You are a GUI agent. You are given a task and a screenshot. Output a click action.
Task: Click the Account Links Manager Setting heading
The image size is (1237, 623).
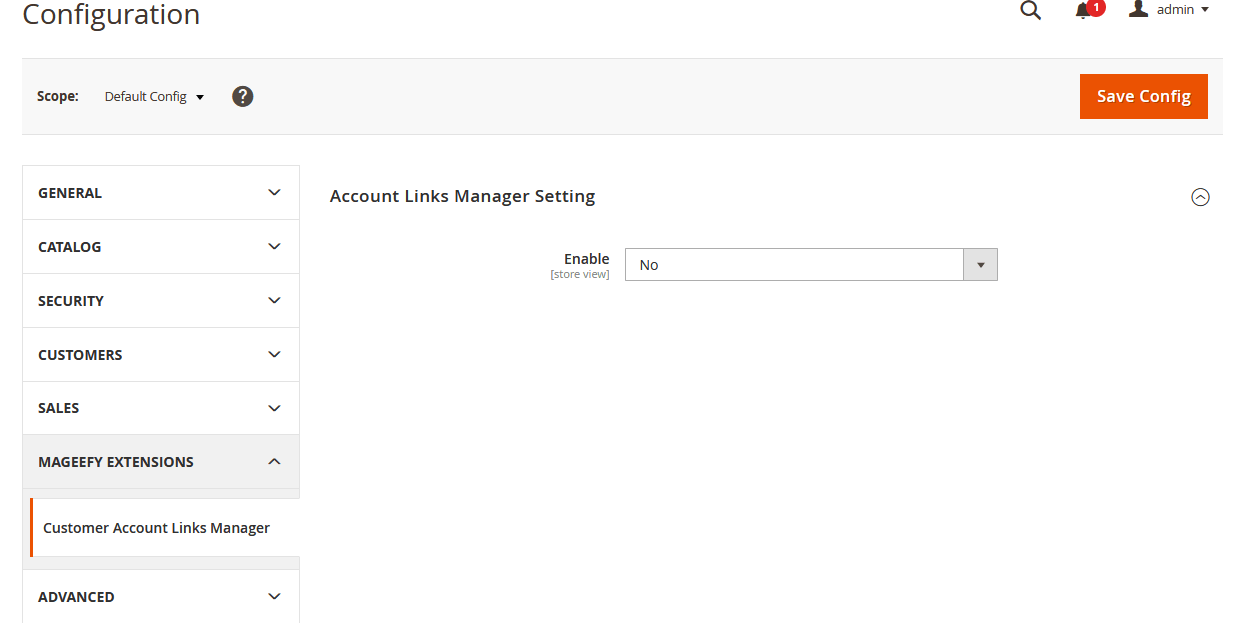(x=462, y=196)
